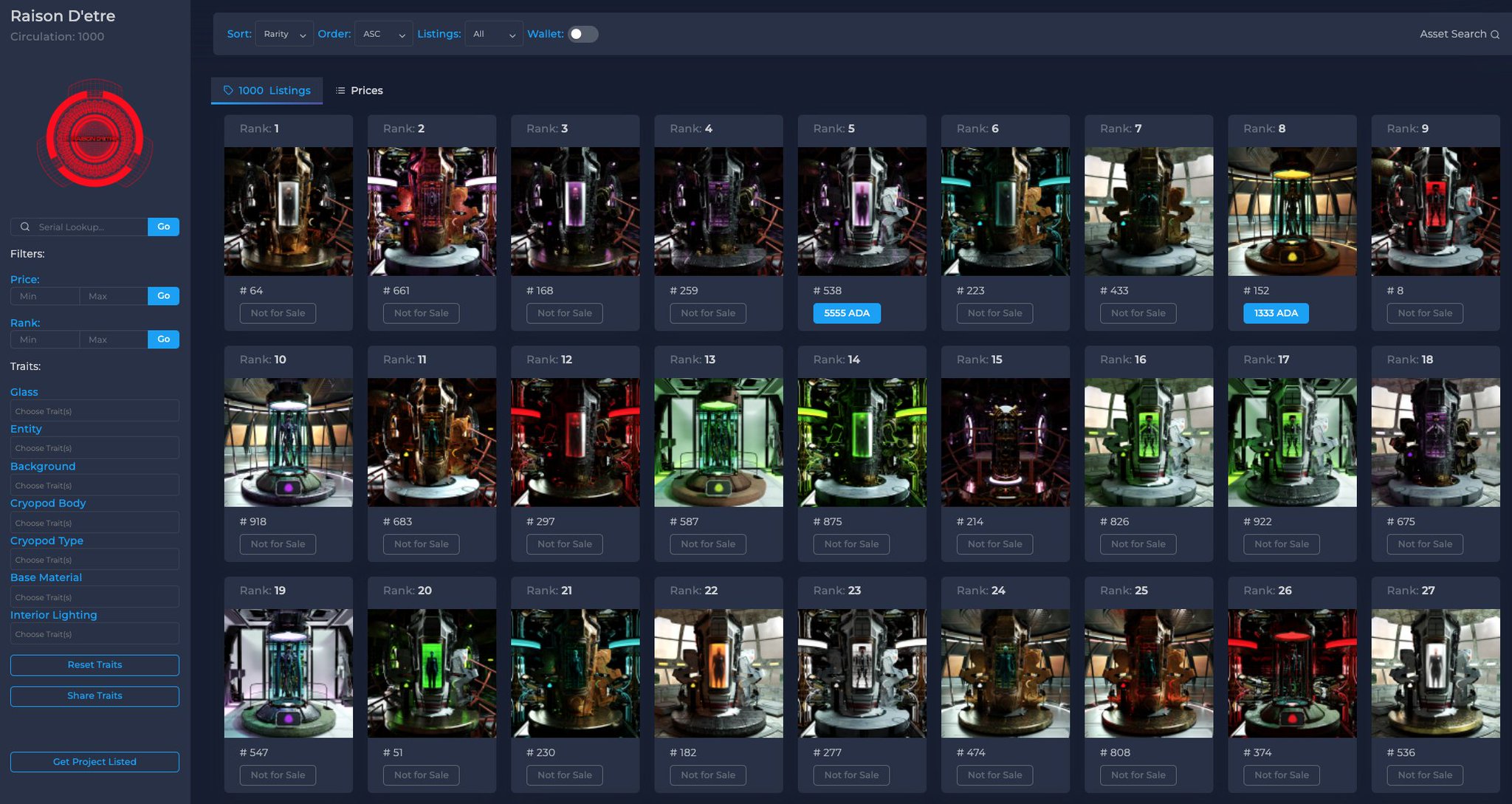Open the Rank 8 asset #152 thumbnail

pos(1291,211)
